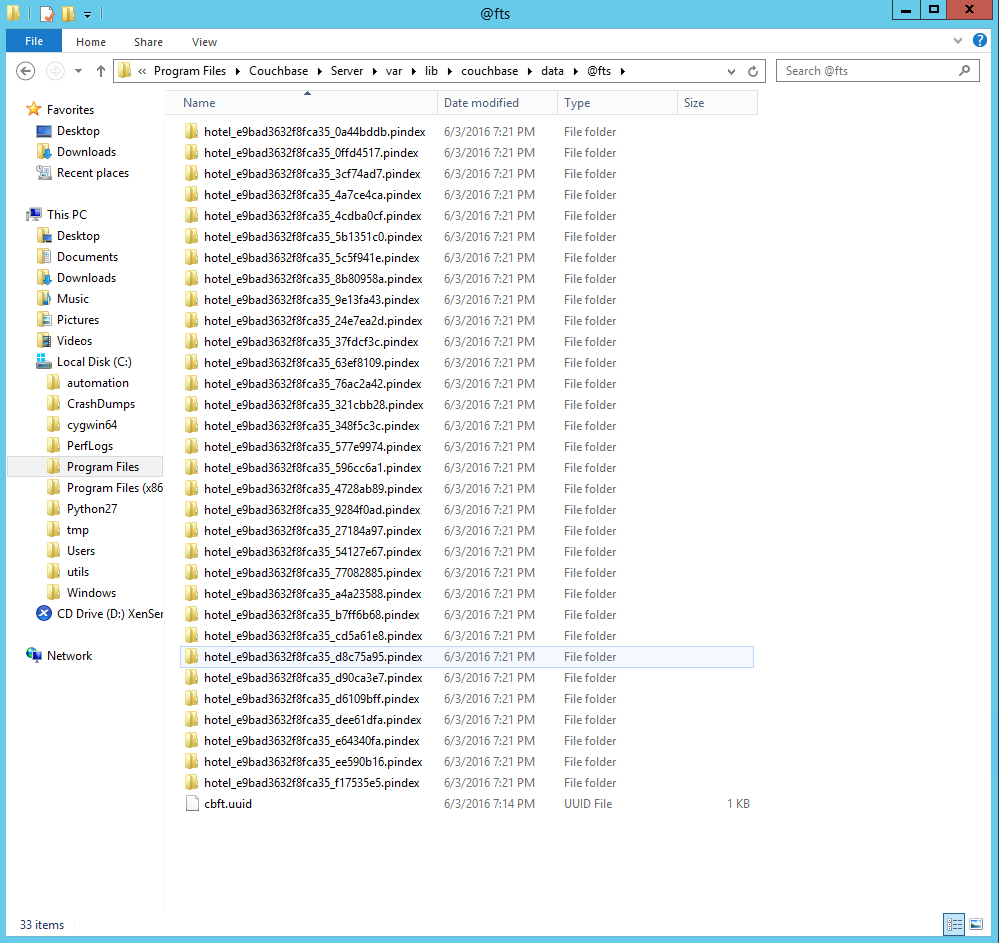Click the Back navigation arrow
The height and width of the screenshot is (943, 999).
26,71
